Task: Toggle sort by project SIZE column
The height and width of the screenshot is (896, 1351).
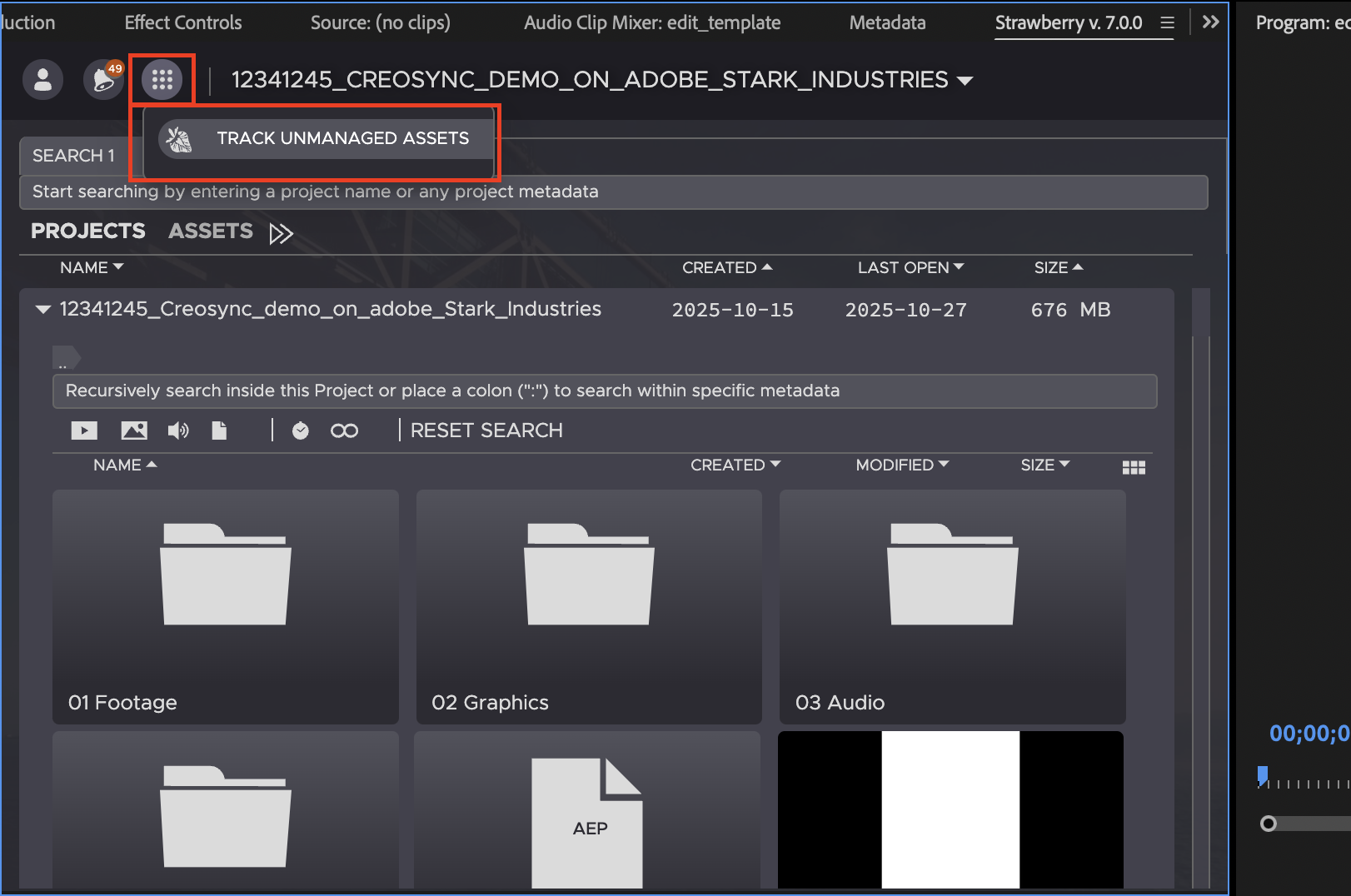Action: coord(1058,267)
